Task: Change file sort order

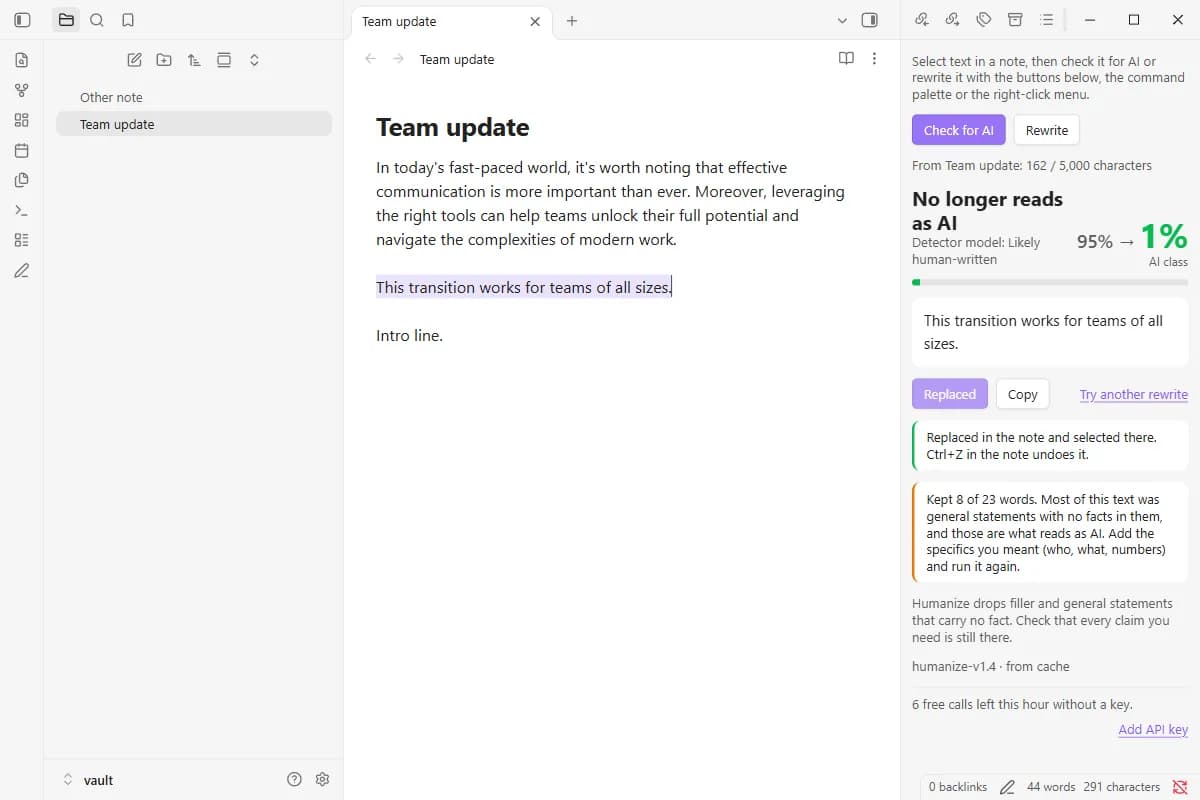Action: (194, 60)
